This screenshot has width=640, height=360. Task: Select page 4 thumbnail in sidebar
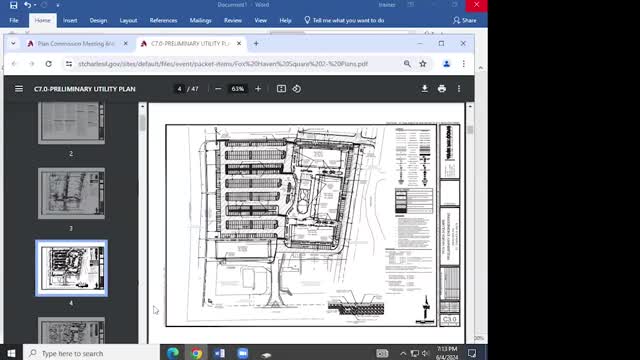[x=71, y=268]
